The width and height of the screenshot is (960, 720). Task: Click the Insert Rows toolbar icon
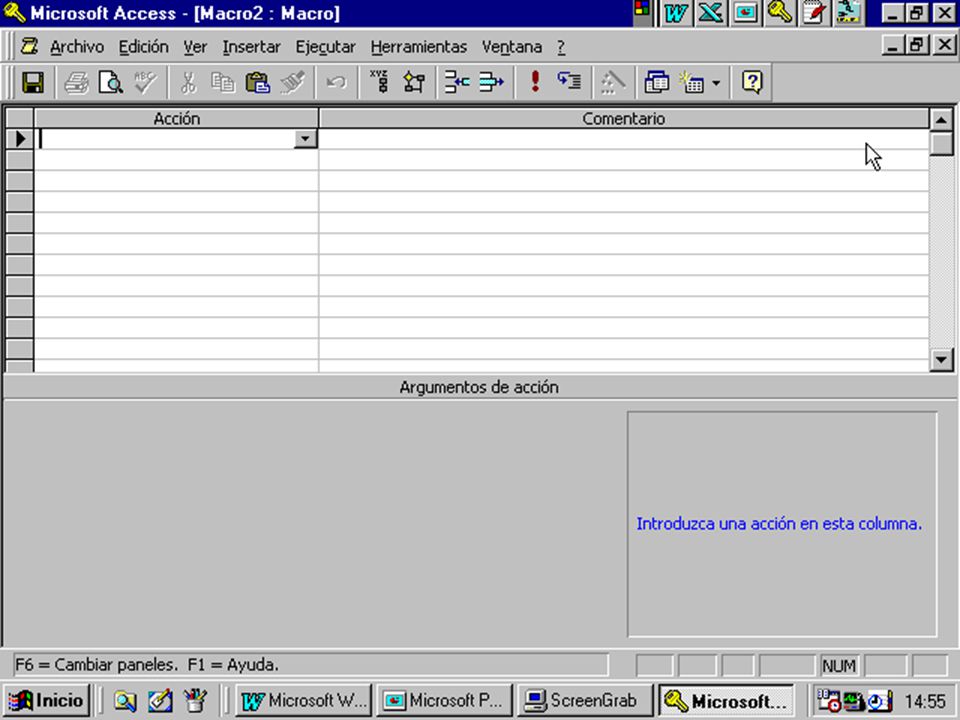coord(457,82)
